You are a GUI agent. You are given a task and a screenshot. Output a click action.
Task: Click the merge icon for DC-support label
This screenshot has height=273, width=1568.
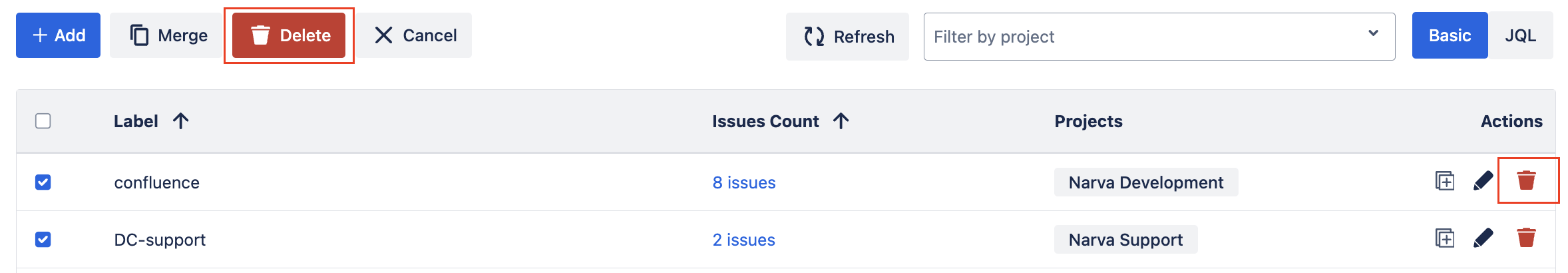1444,238
